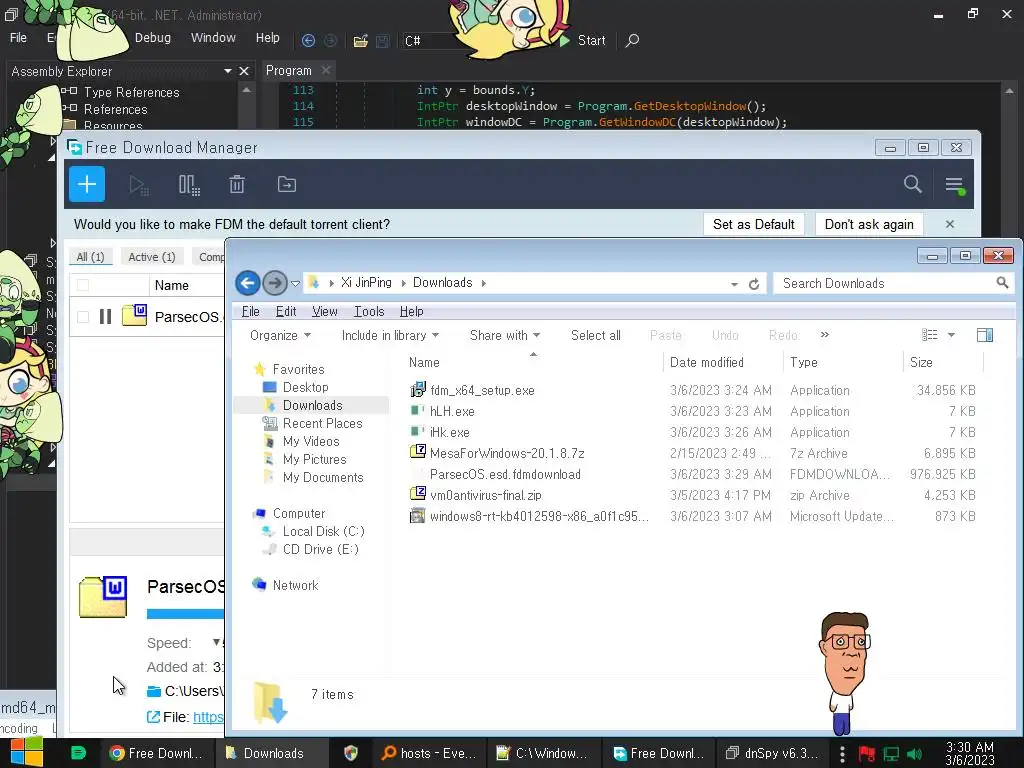The image size is (1024, 768).
Task: Click the ParsecOS download progress bar
Action: (x=185, y=614)
